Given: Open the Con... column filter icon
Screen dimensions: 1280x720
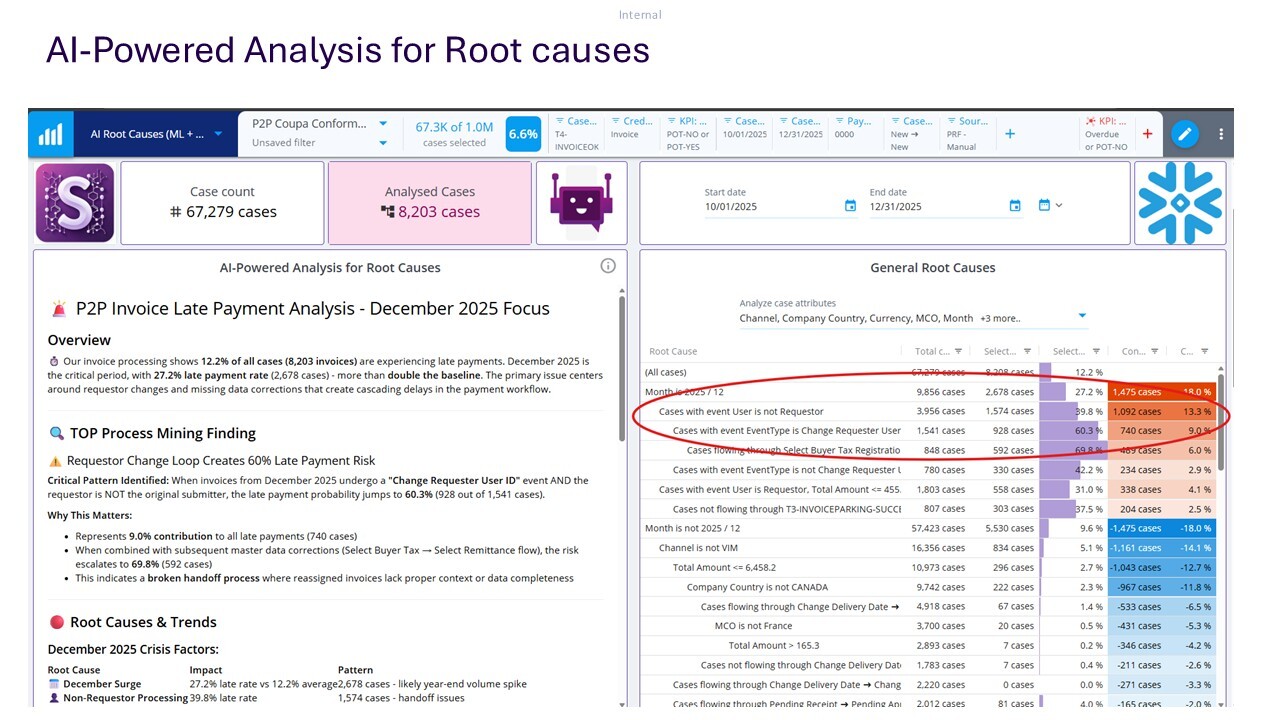Looking at the screenshot, I should click(1156, 351).
